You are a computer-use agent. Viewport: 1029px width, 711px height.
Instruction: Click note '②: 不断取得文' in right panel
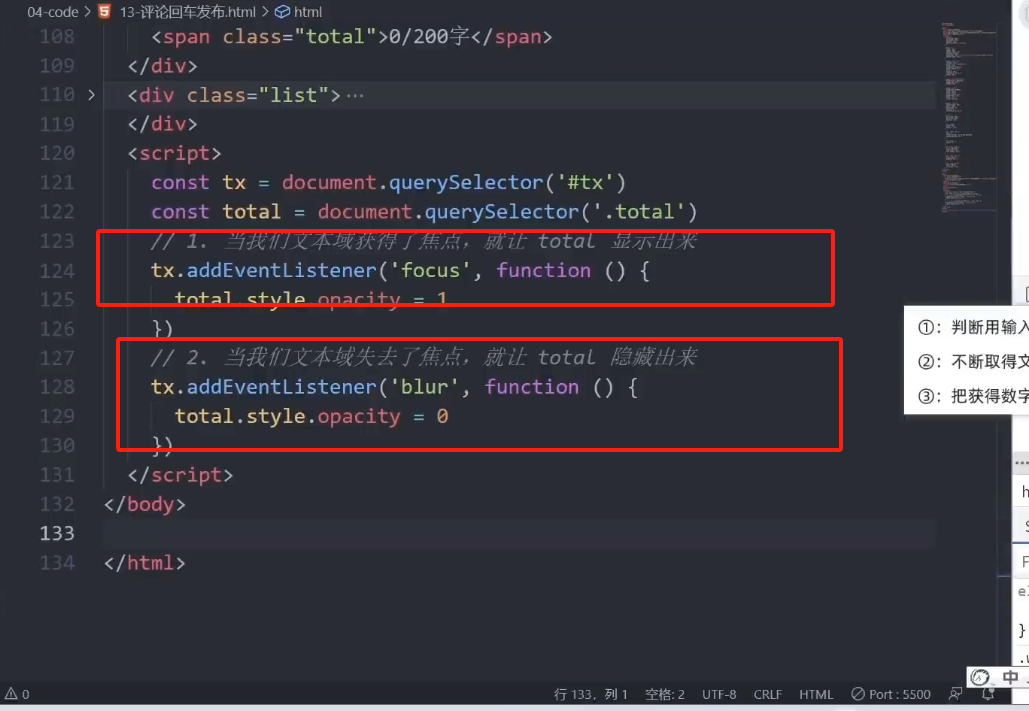pos(972,361)
